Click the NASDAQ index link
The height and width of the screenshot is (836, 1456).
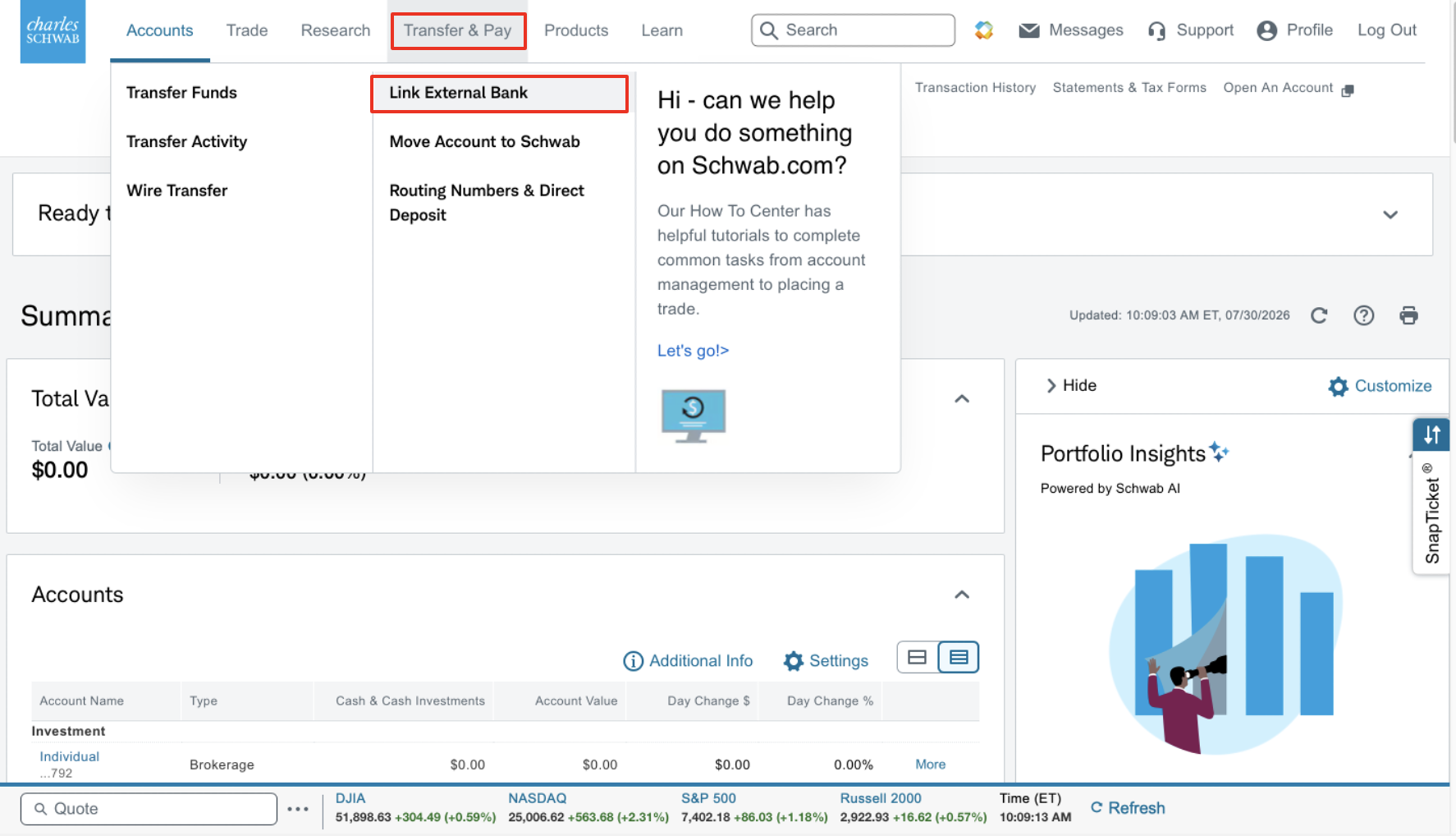537,798
